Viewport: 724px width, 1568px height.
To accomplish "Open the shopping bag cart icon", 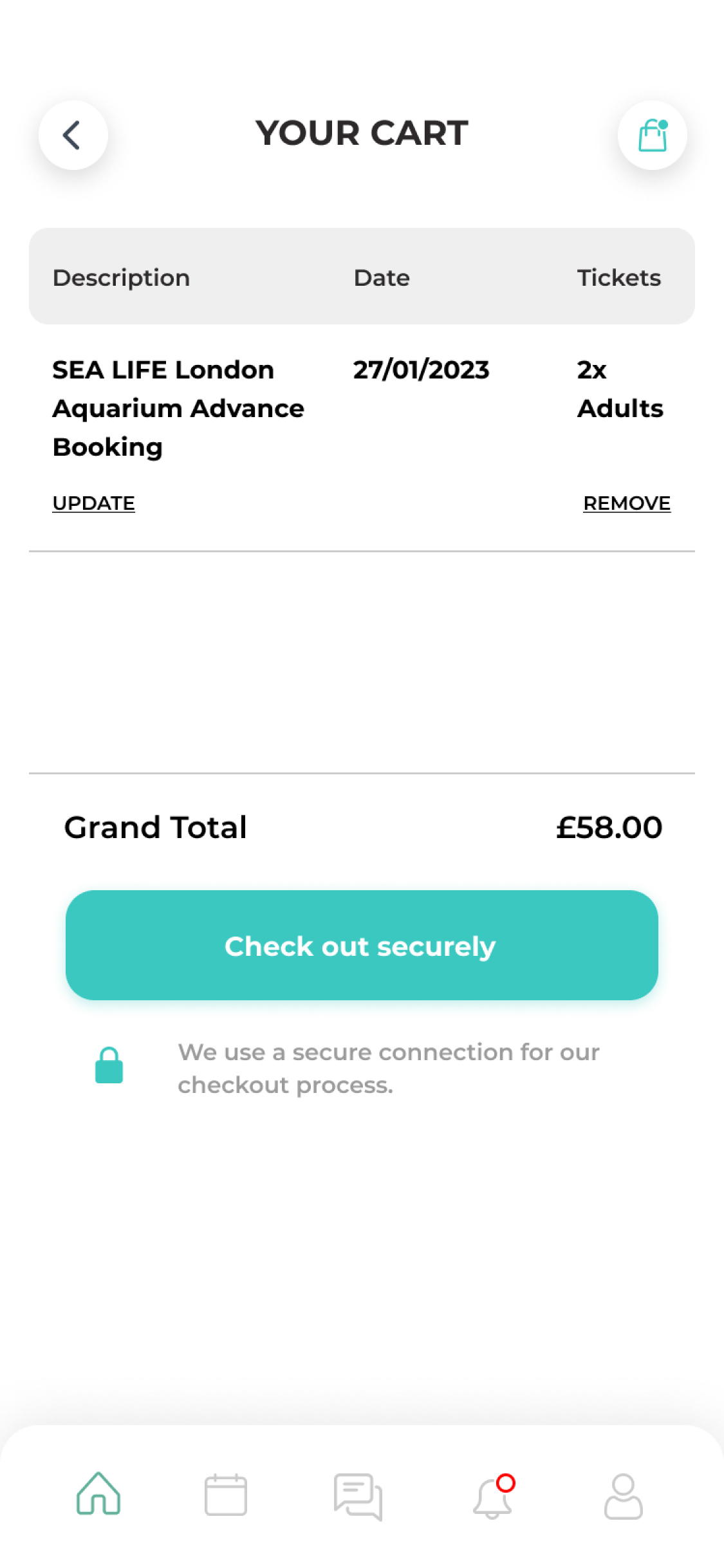I will (652, 135).
